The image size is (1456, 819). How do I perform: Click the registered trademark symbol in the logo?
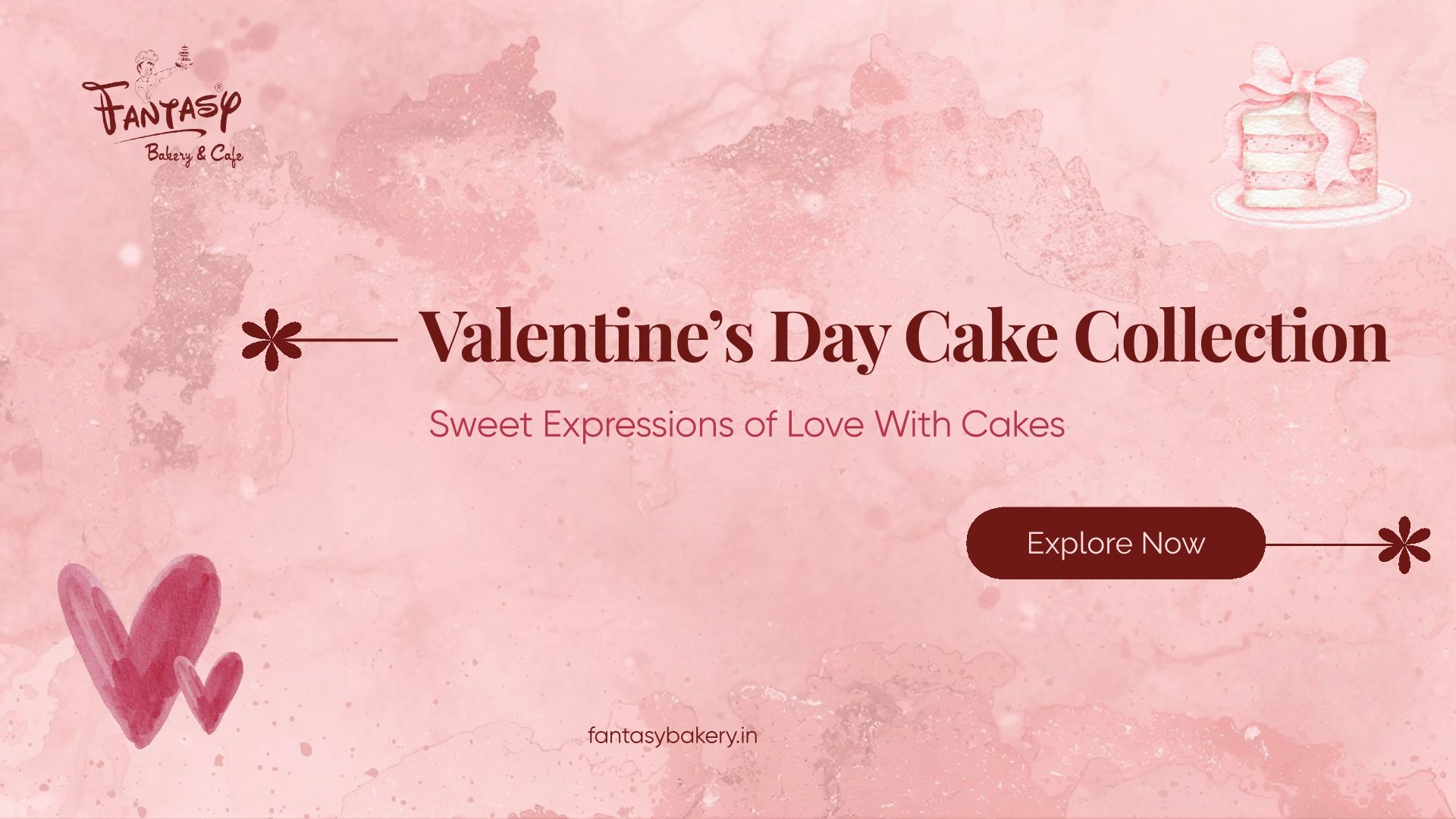click(218, 88)
